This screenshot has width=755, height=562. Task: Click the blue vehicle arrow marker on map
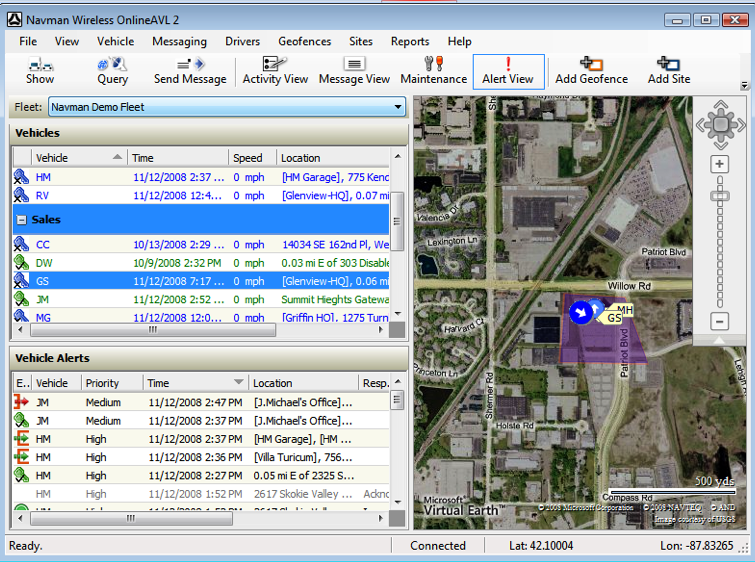[581, 312]
